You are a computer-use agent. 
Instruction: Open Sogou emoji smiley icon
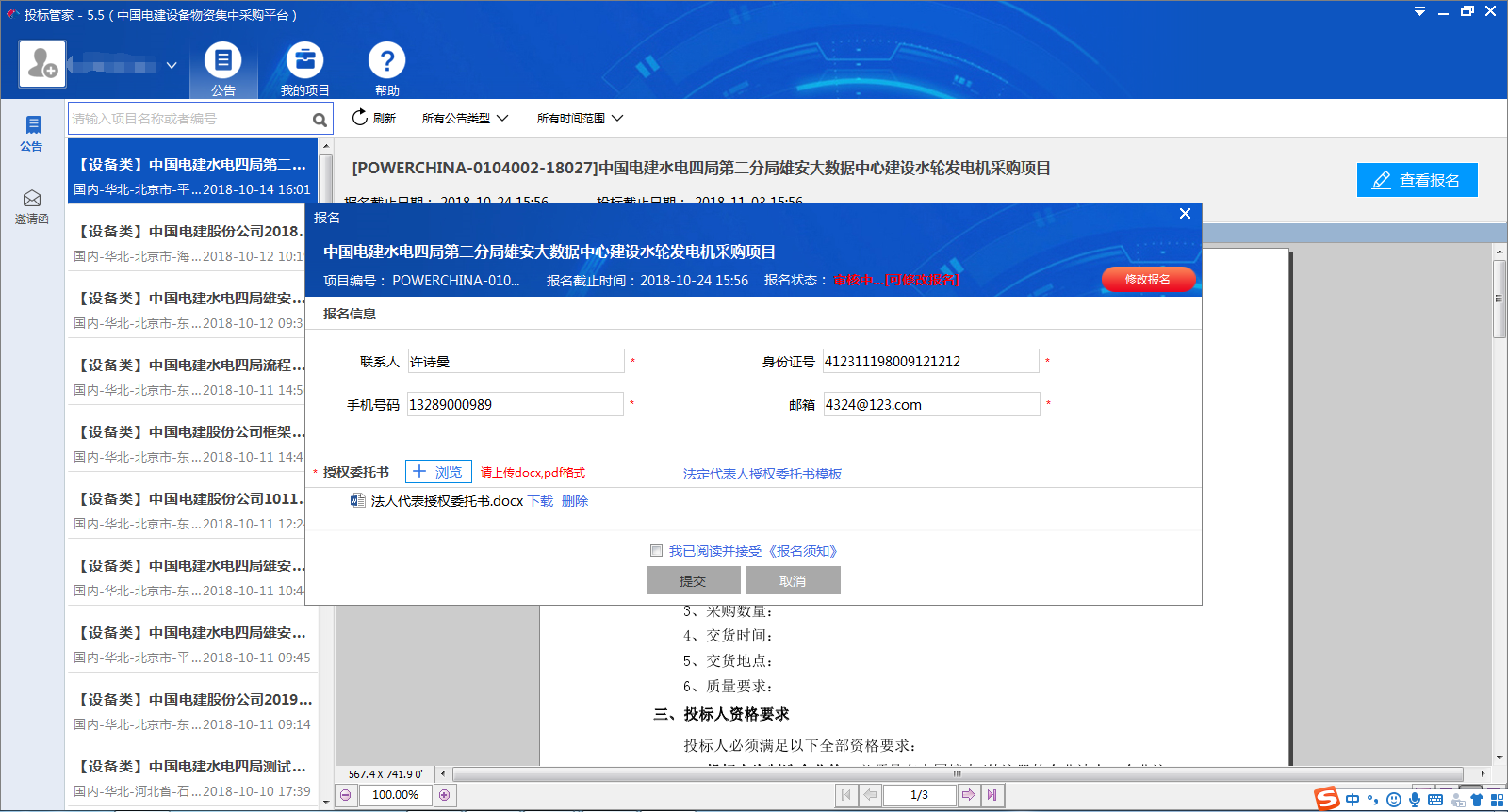[1394, 800]
